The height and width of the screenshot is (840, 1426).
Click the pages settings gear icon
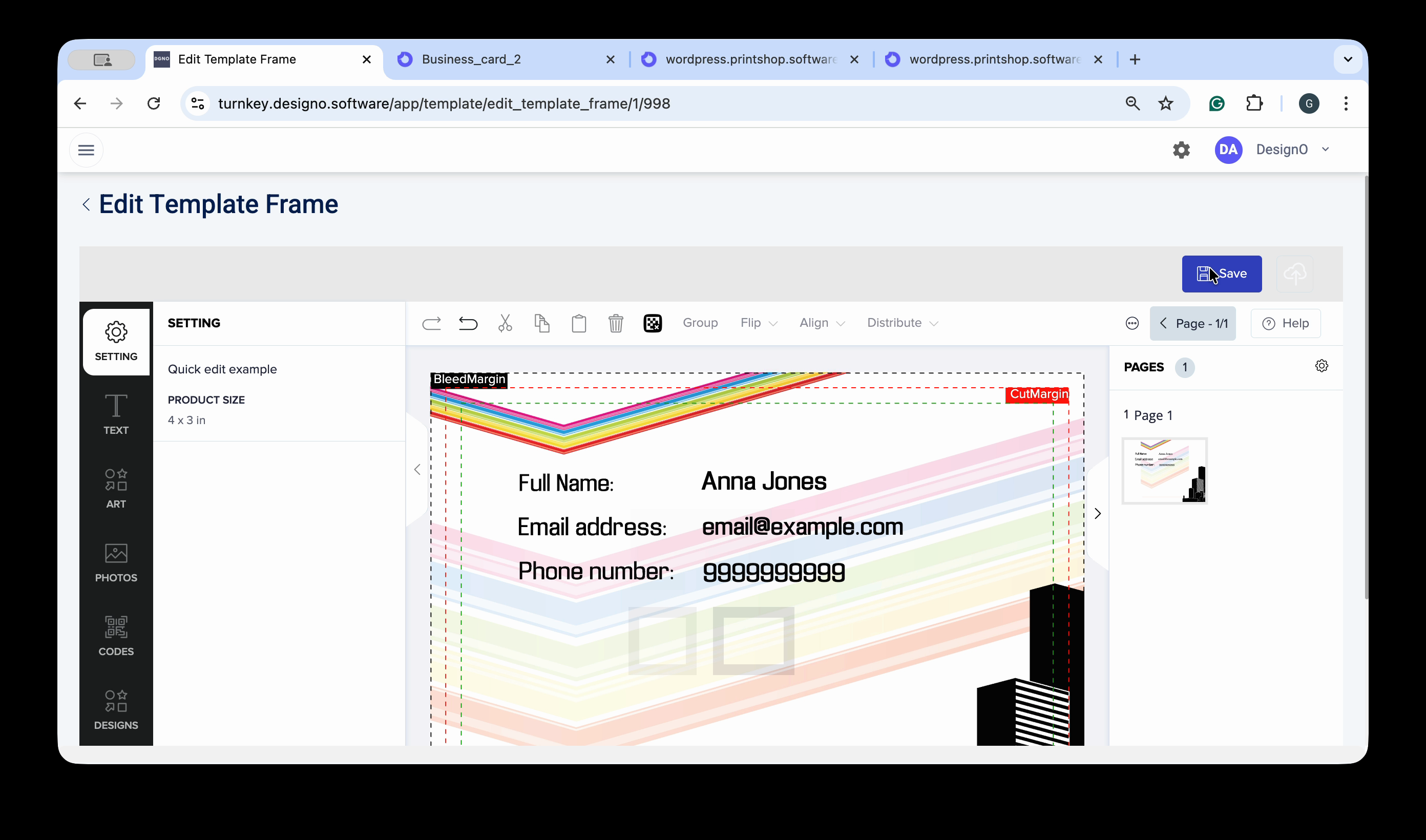click(1322, 366)
